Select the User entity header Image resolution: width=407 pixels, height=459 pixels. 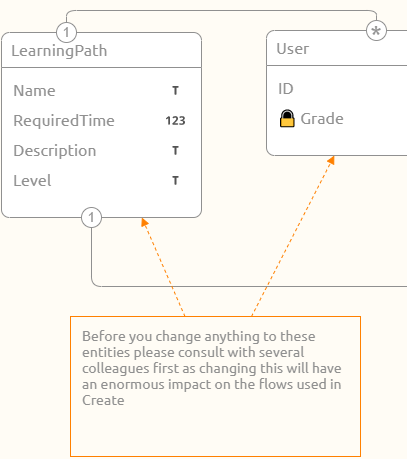coord(337,48)
